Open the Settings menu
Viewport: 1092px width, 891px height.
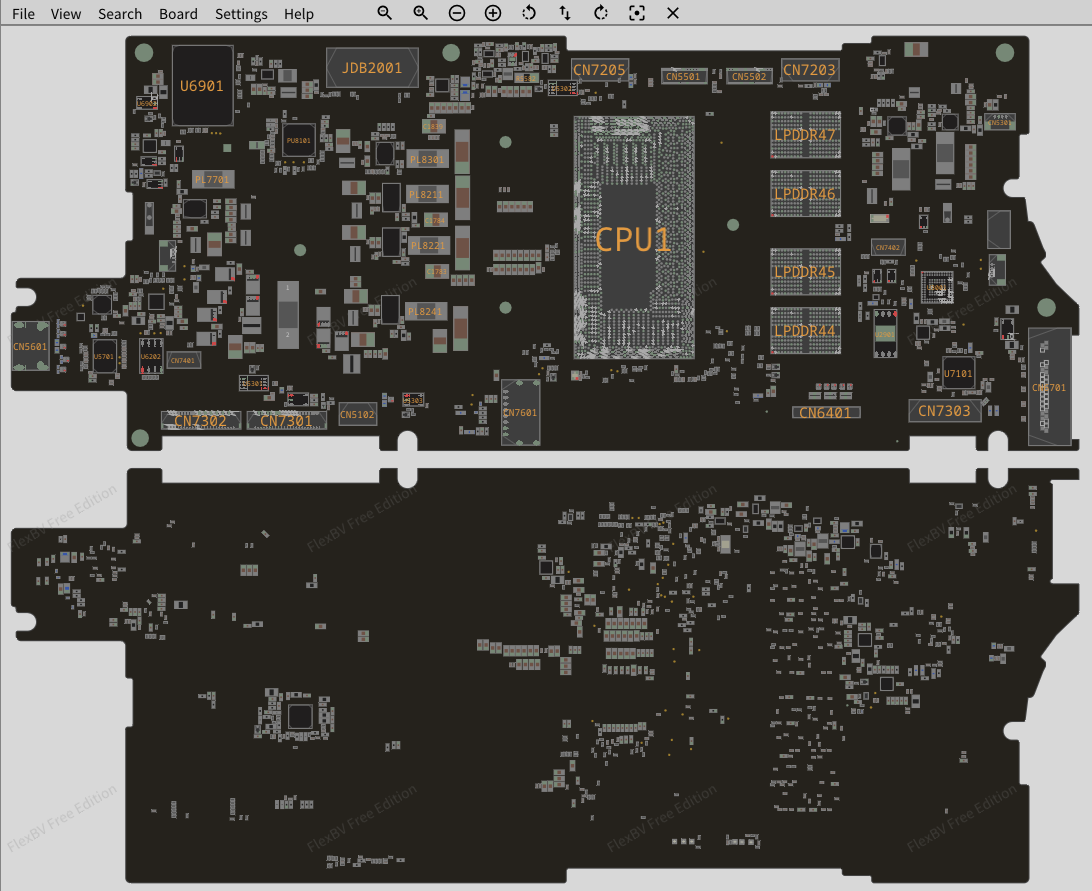pyautogui.click(x=241, y=14)
